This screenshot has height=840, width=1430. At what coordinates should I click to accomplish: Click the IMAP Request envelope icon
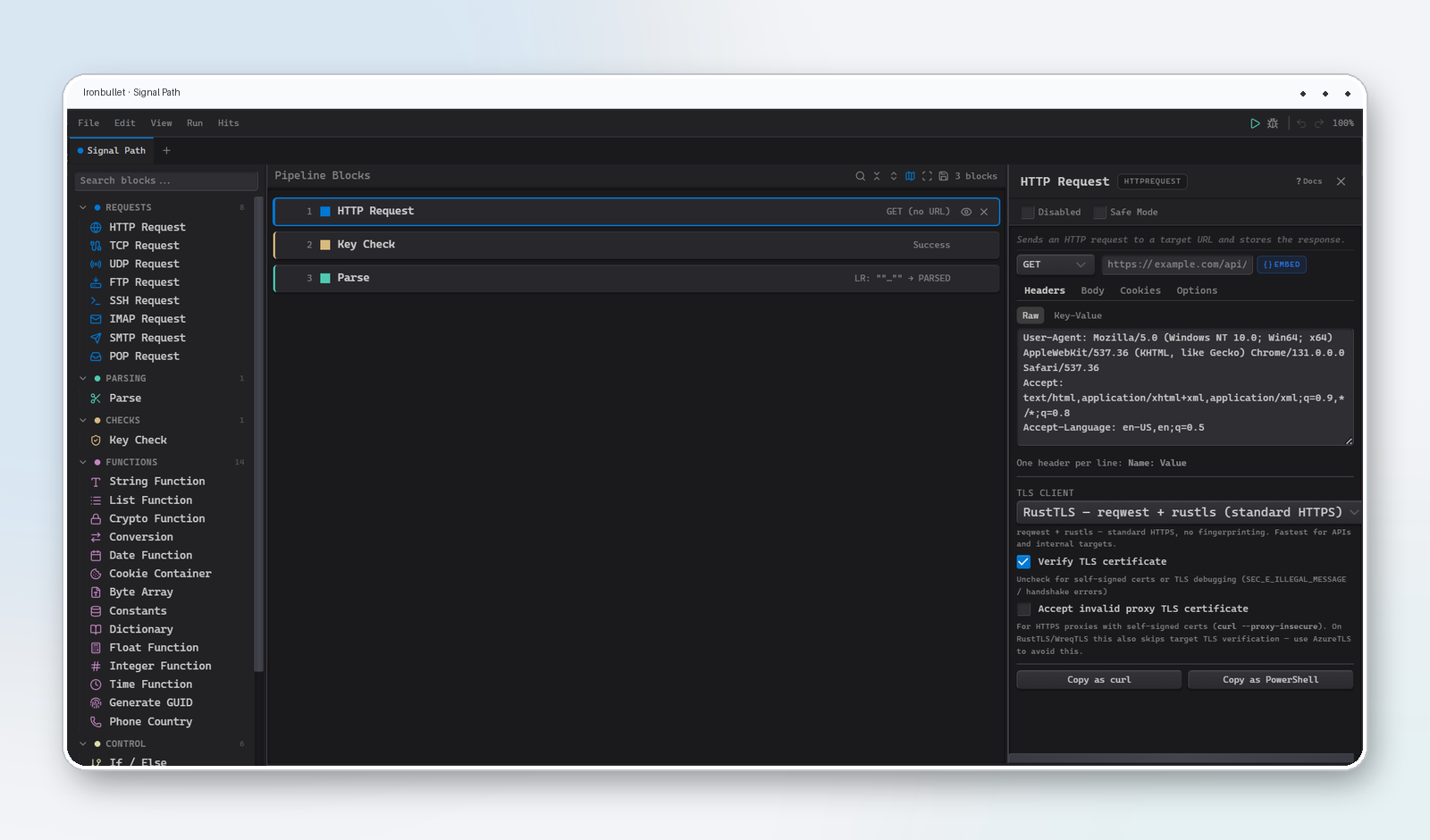96,319
